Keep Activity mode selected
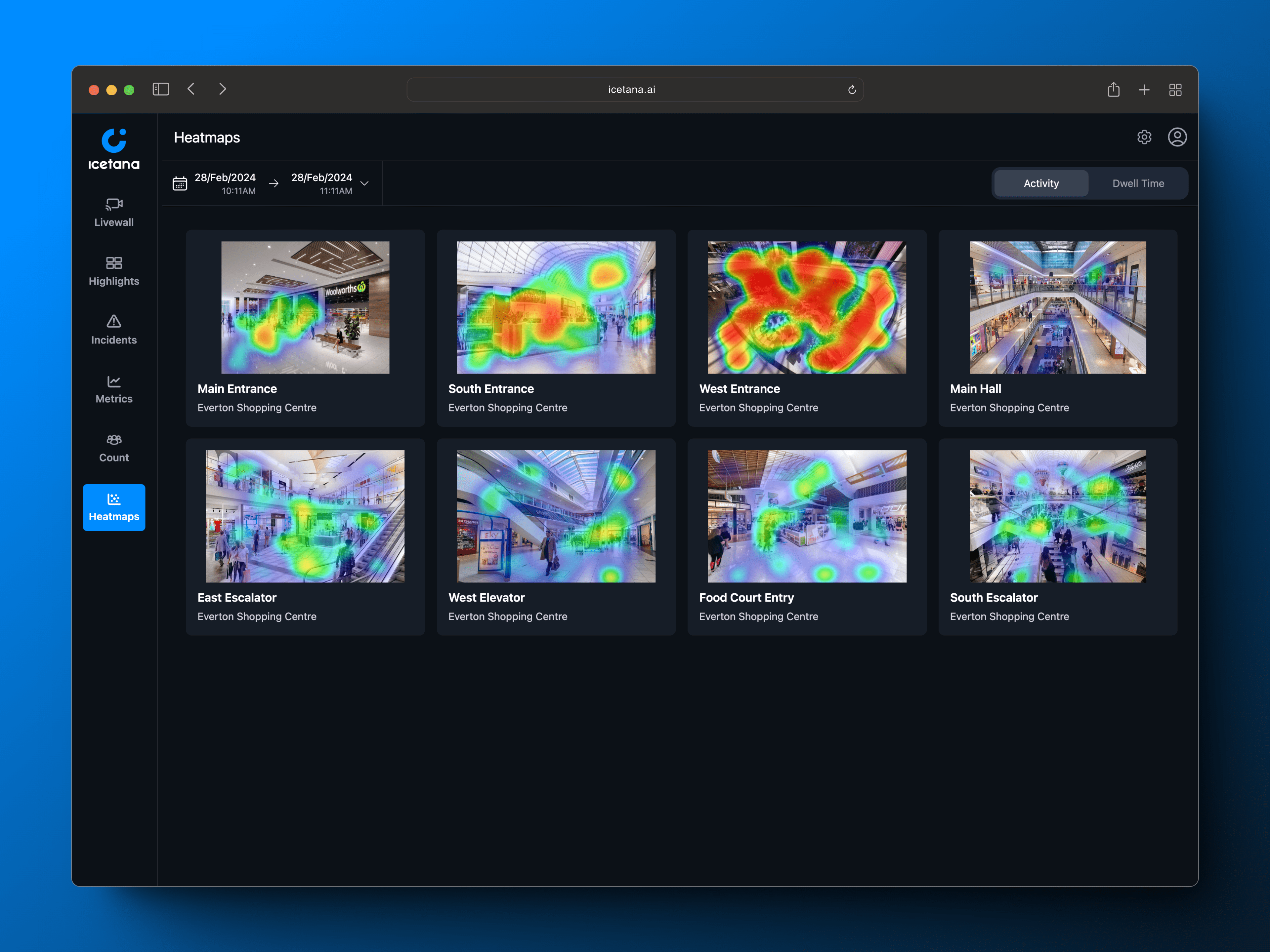Image resolution: width=1270 pixels, height=952 pixels. coord(1040,183)
